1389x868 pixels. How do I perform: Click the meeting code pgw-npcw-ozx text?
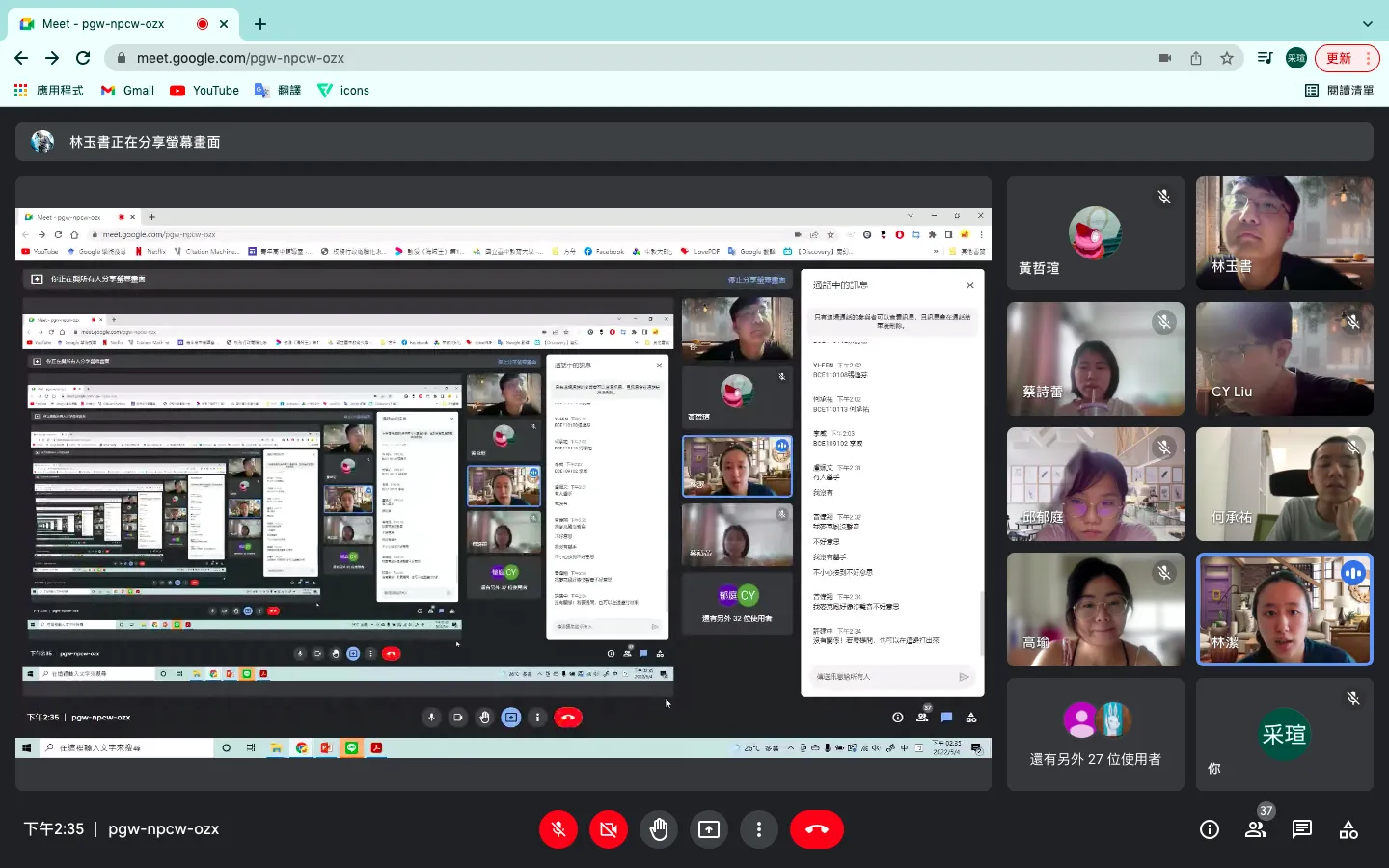tap(164, 829)
